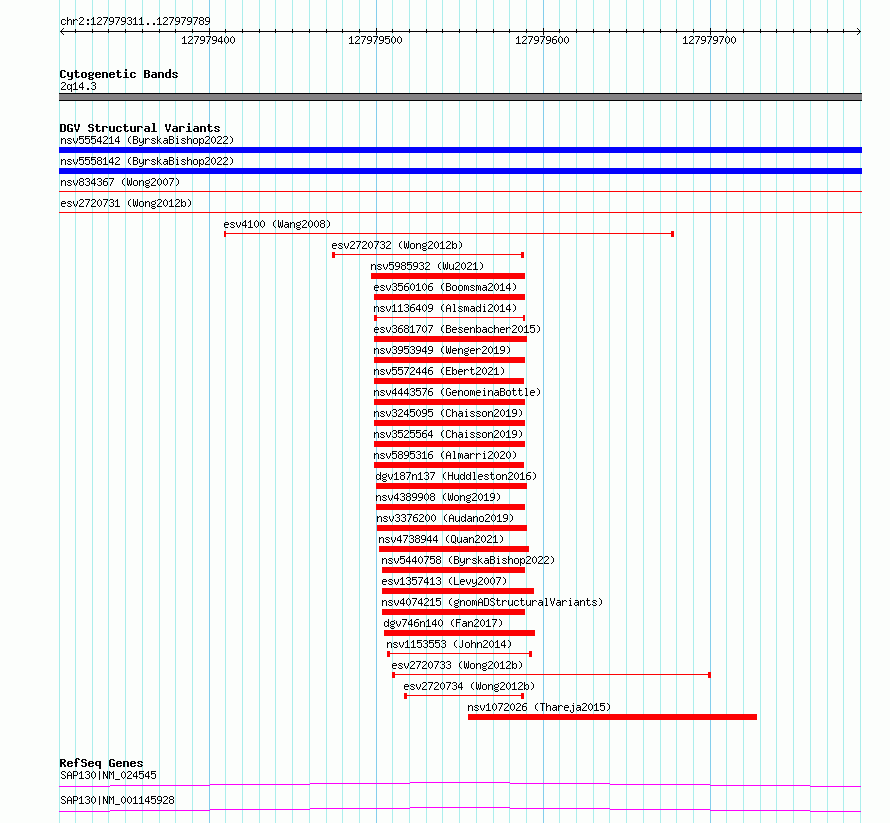Click the chr2:127979311..127979789 coordinate label
This screenshot has height=823, width=890.
135,22
